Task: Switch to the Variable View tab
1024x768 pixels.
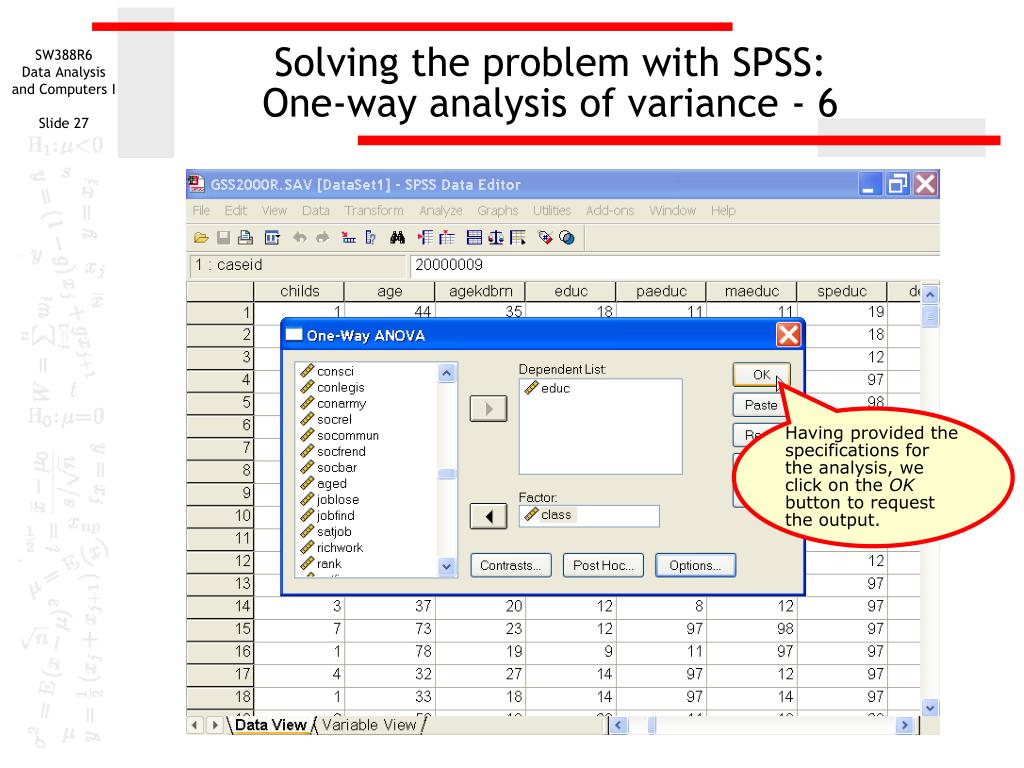Action: click(x=369, y=725)
